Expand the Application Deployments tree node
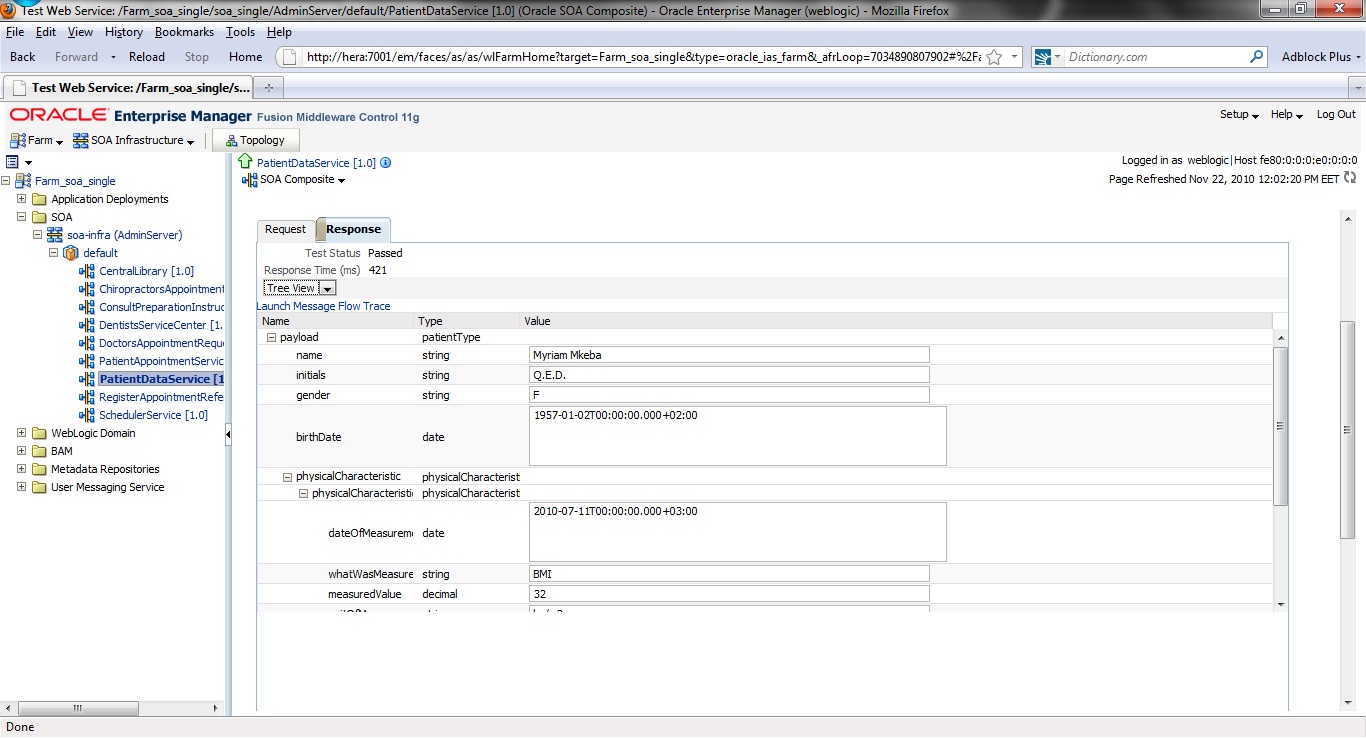The height and width of the screenshot is (738, 1366). pyautogui.click(x=21, y=199)
